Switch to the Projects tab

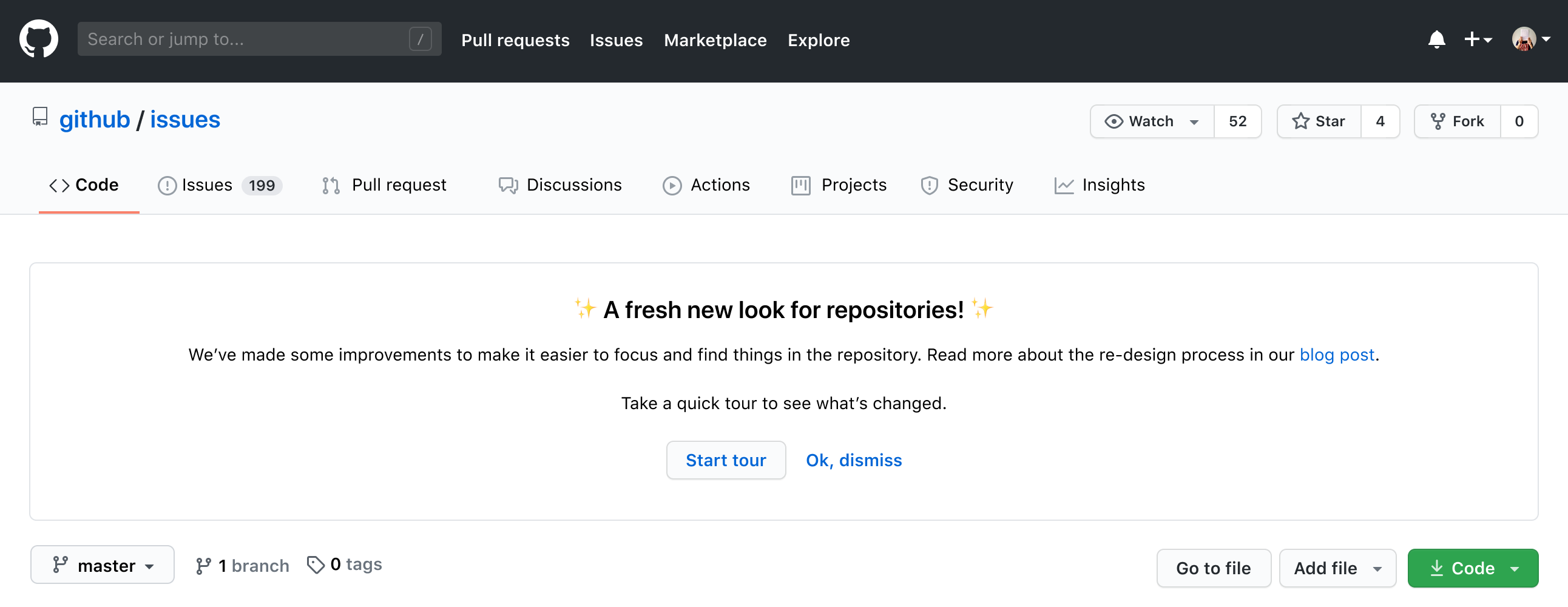[839, 185]
